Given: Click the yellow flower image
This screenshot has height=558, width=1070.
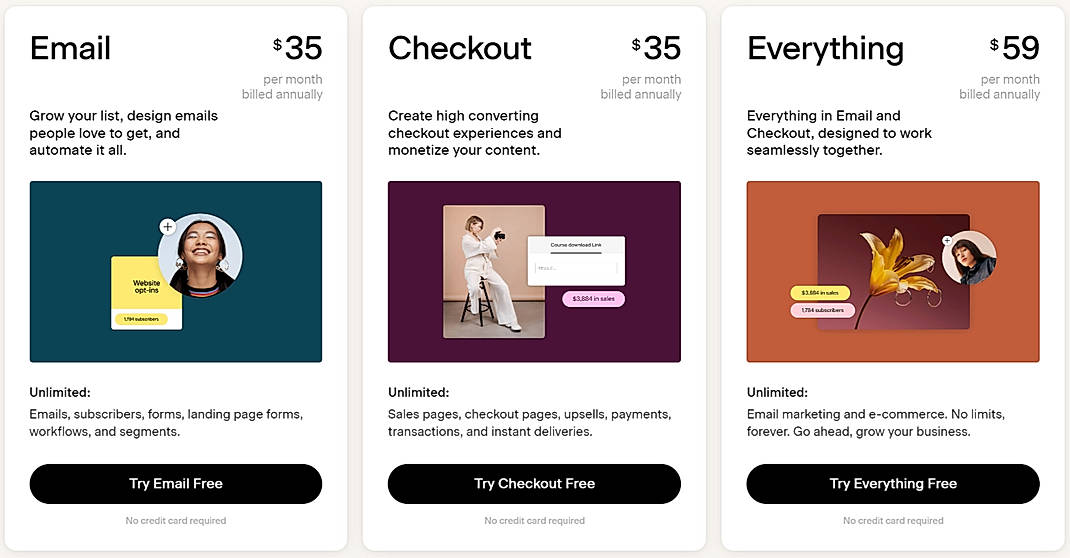Looking at the screenshot, I should click(885, 272).
